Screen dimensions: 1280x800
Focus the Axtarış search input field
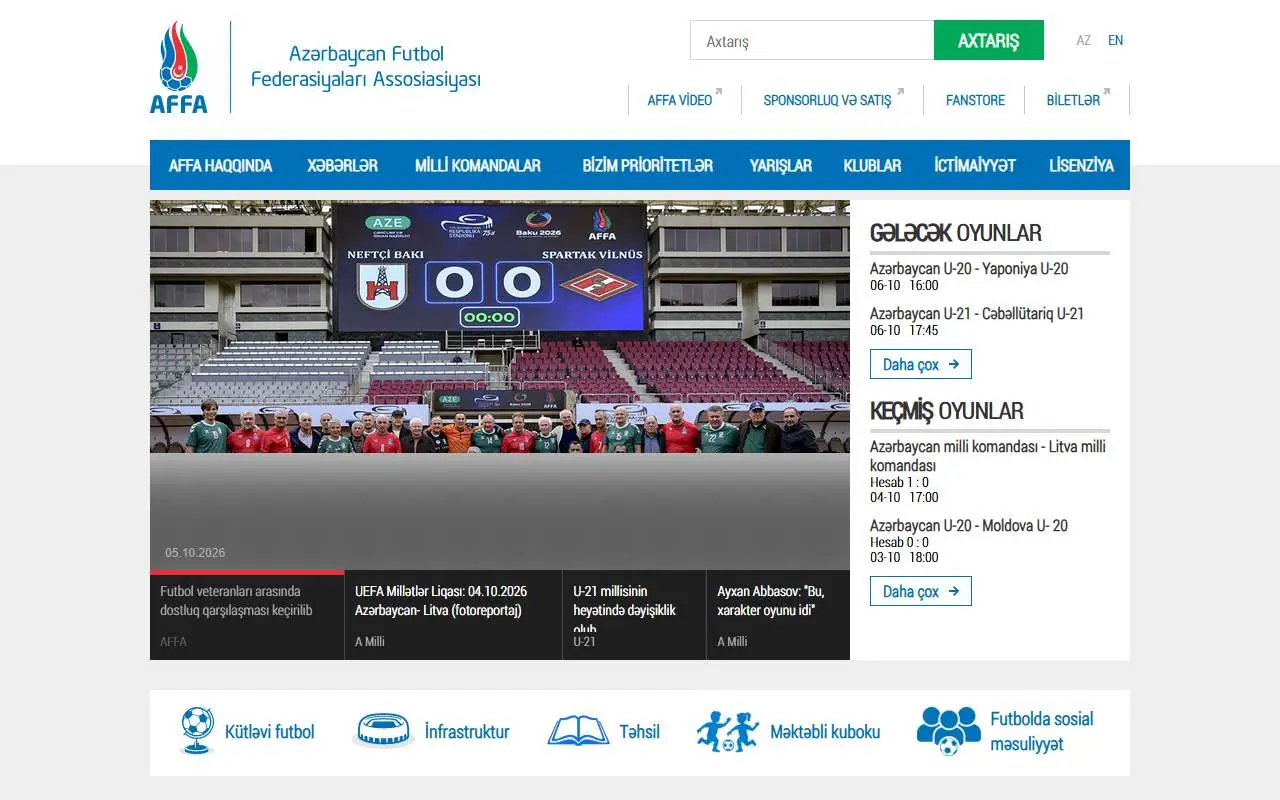pos(812,40)
